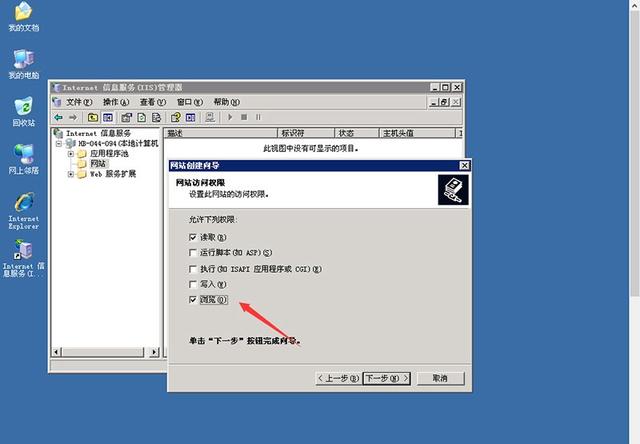Restore the inner MDI child window
This screenshot has width=640, height=444.
point(444,102)
